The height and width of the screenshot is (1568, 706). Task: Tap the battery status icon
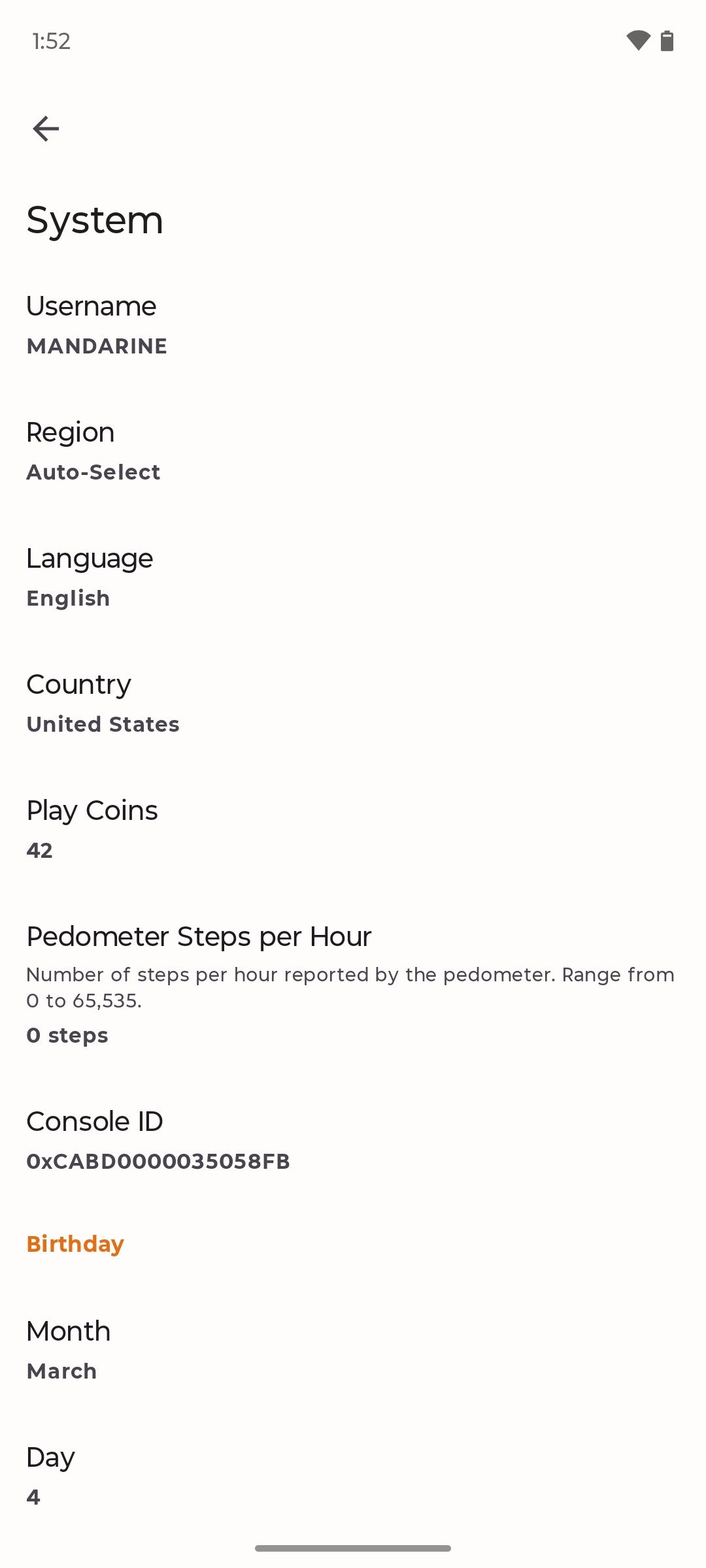(x=667, y=41)
